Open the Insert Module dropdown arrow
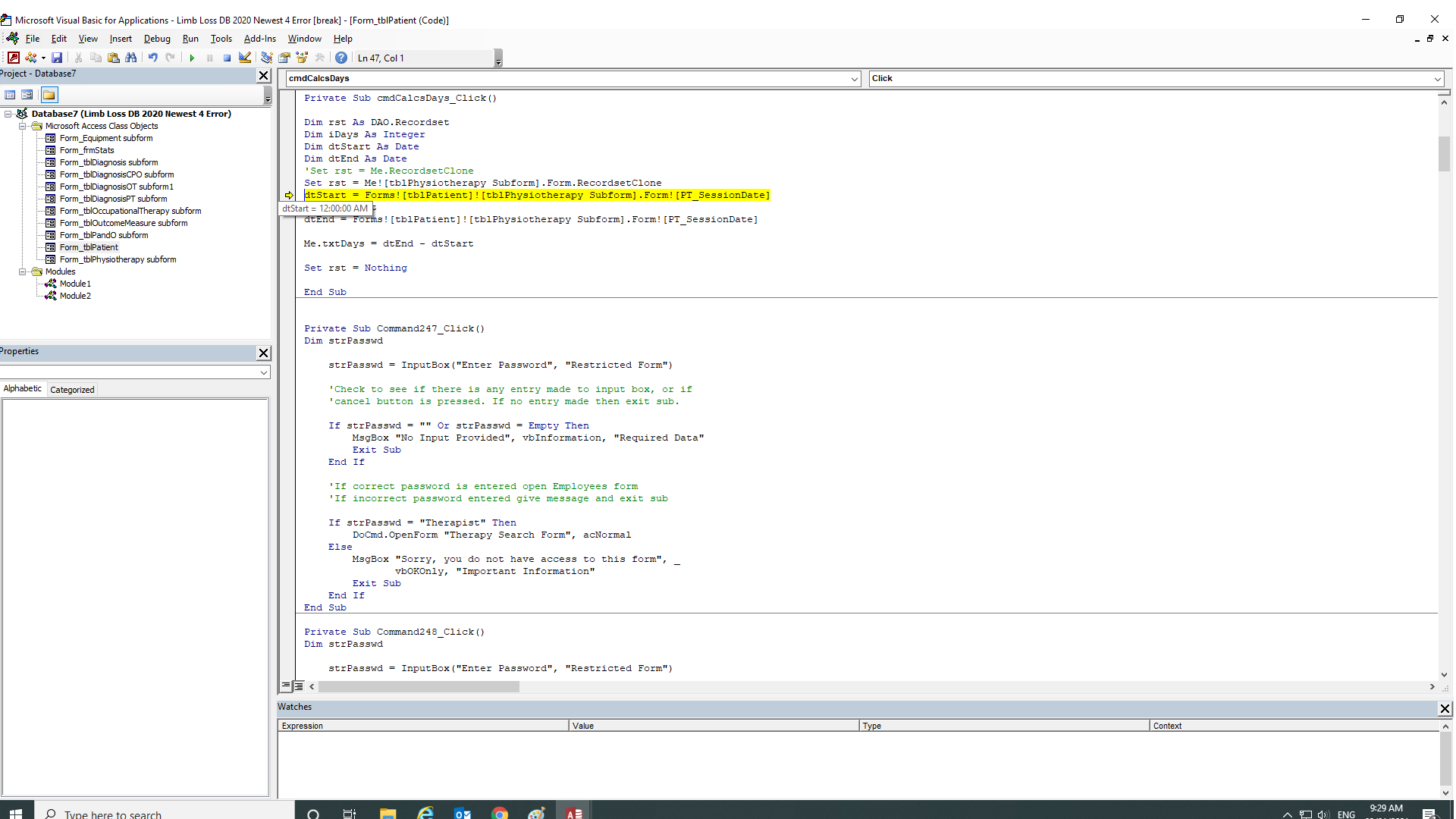The image size is (1456, 819). 43,58
